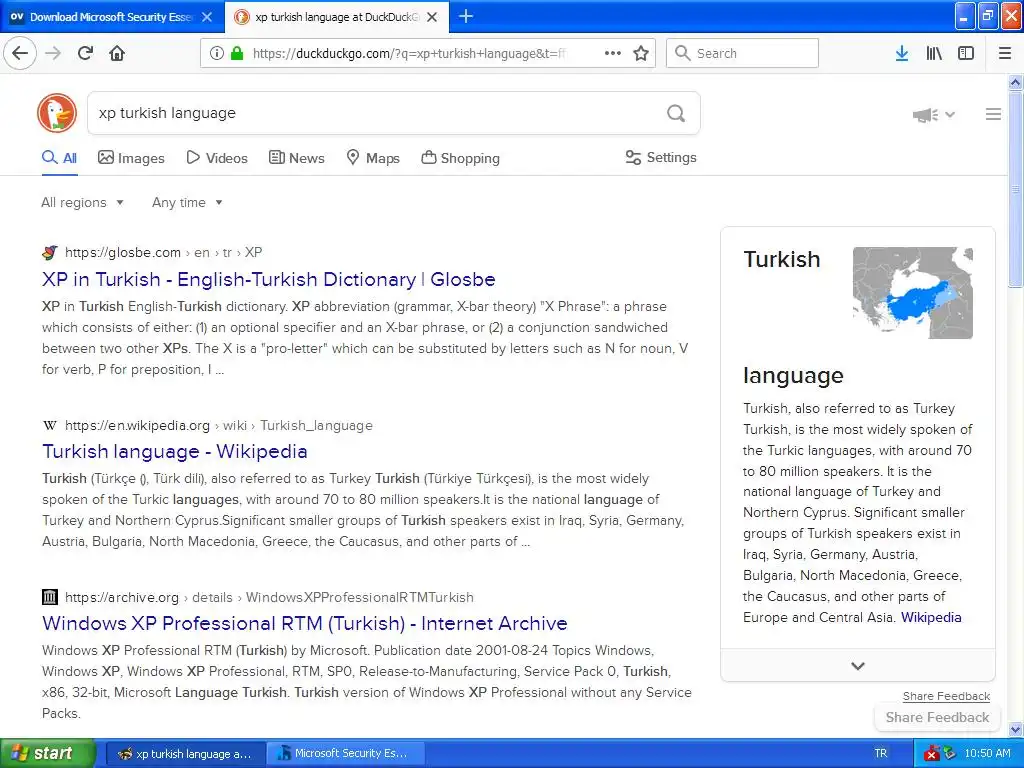This screenshot has width=1024, height=768.
Task: Click the Glosbe favicon in first result
Action: 50,252
